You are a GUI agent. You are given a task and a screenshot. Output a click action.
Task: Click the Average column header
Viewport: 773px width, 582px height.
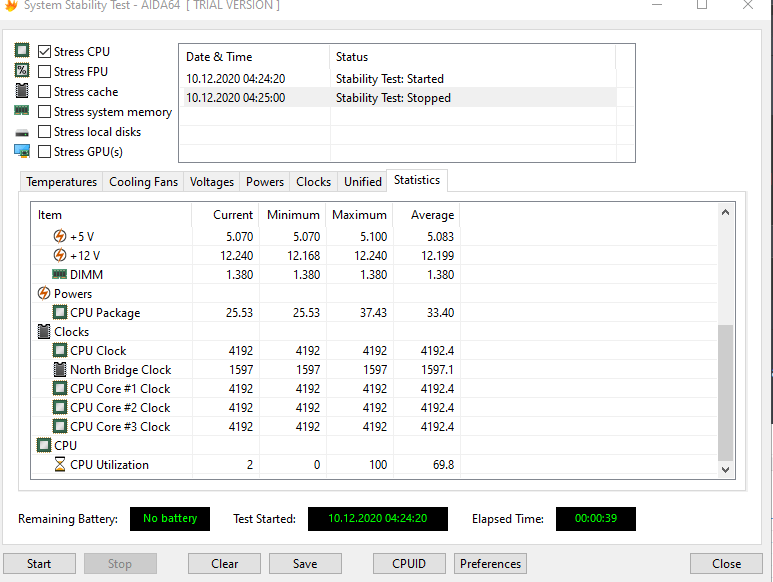426,215
